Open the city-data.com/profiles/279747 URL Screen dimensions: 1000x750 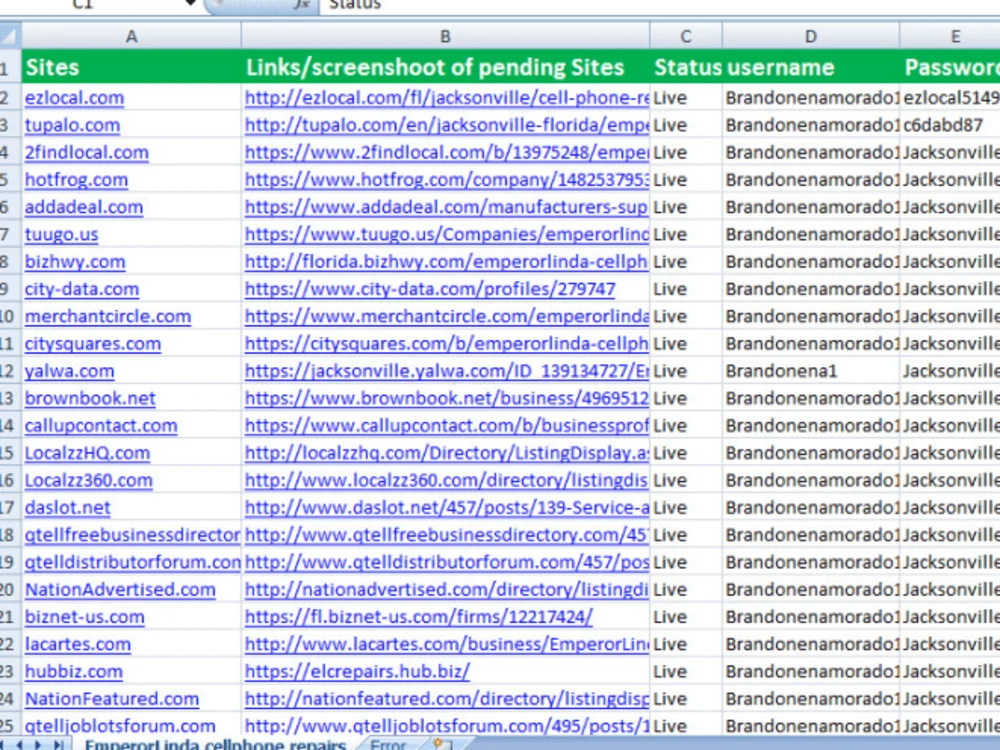click(x=430, y=290)
